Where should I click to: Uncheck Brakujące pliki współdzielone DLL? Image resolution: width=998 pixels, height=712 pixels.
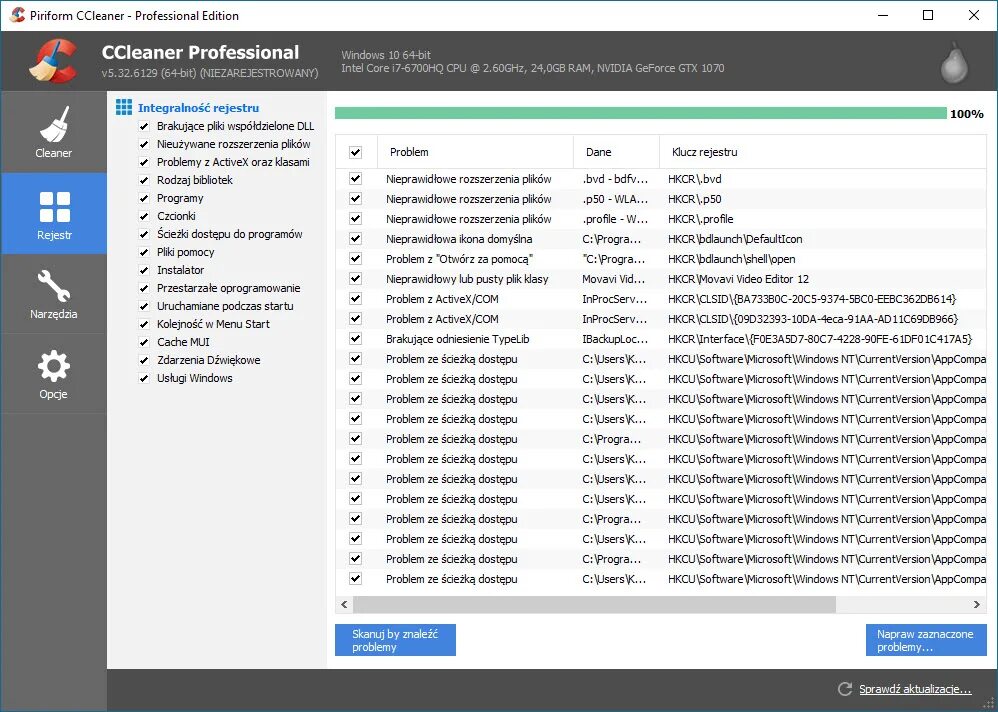pyautogui.click(x=144, y=126)
